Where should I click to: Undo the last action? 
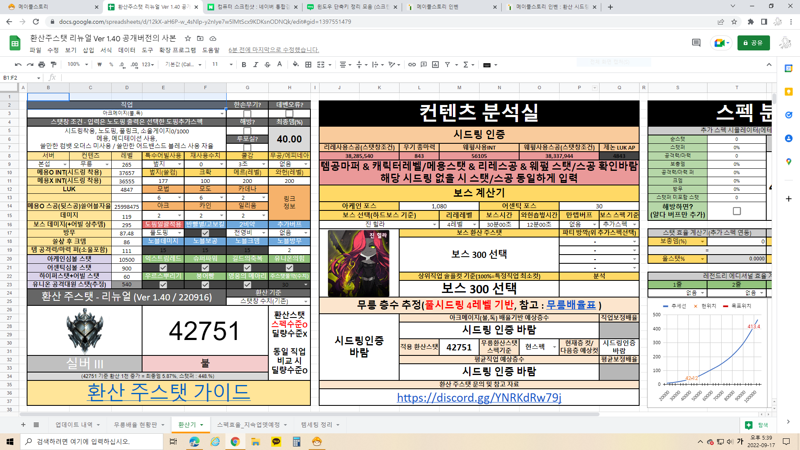coord(18,65)
